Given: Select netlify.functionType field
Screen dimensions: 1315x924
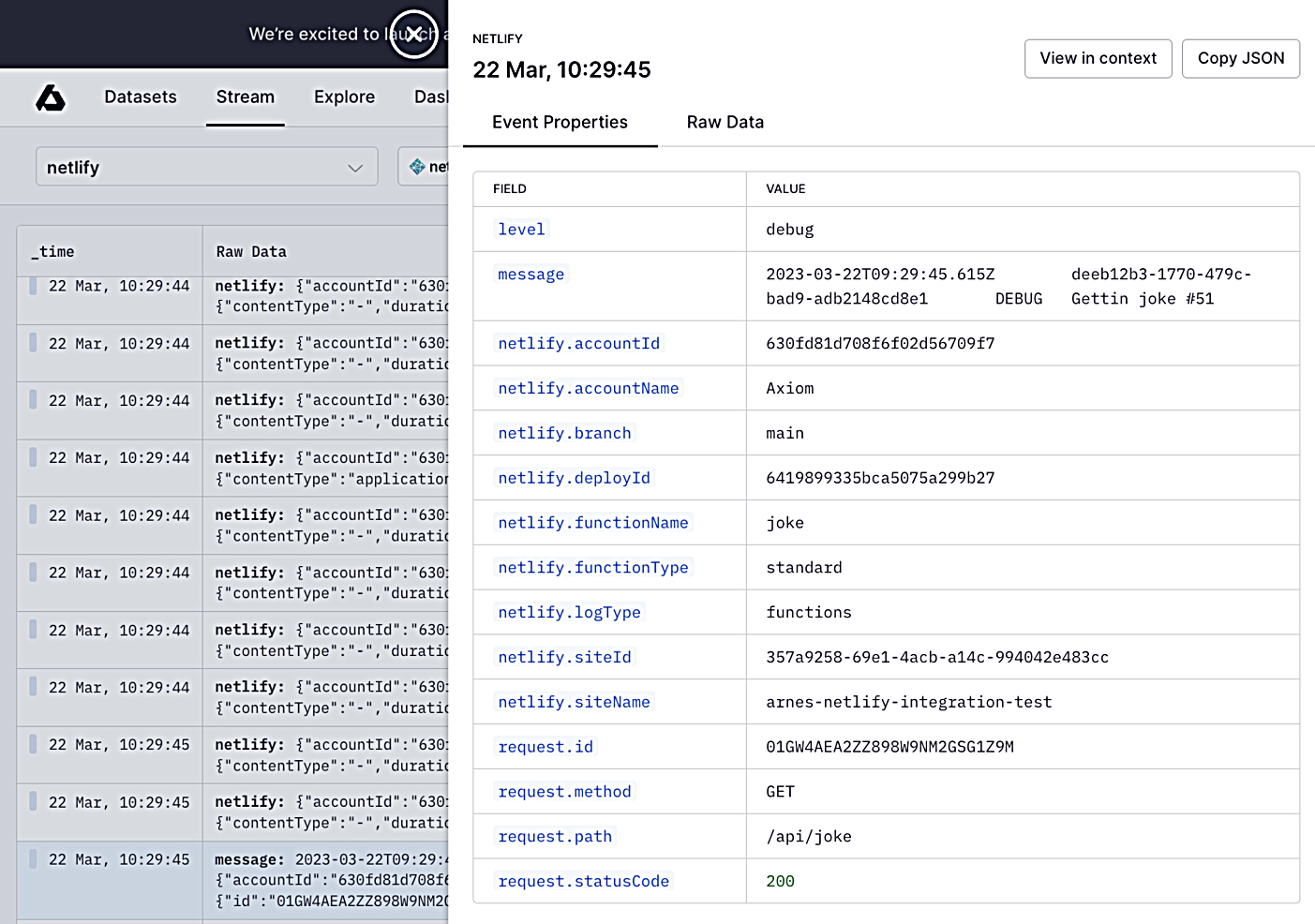Looking at the screenshot, I should pyautogui.click(x=593, y=567).
